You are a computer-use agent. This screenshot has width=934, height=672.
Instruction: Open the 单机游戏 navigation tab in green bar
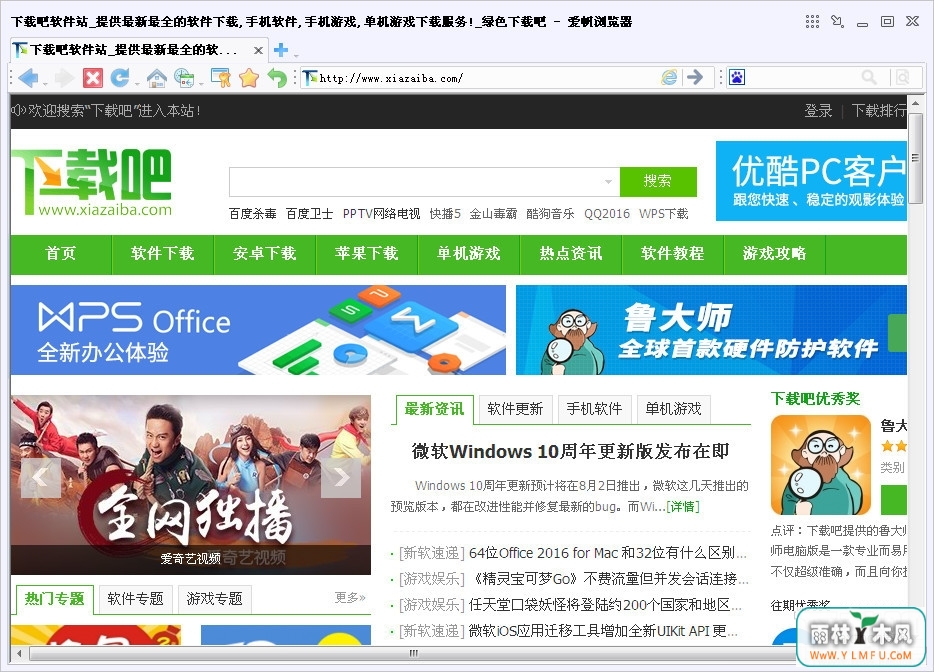click(469, 254)
